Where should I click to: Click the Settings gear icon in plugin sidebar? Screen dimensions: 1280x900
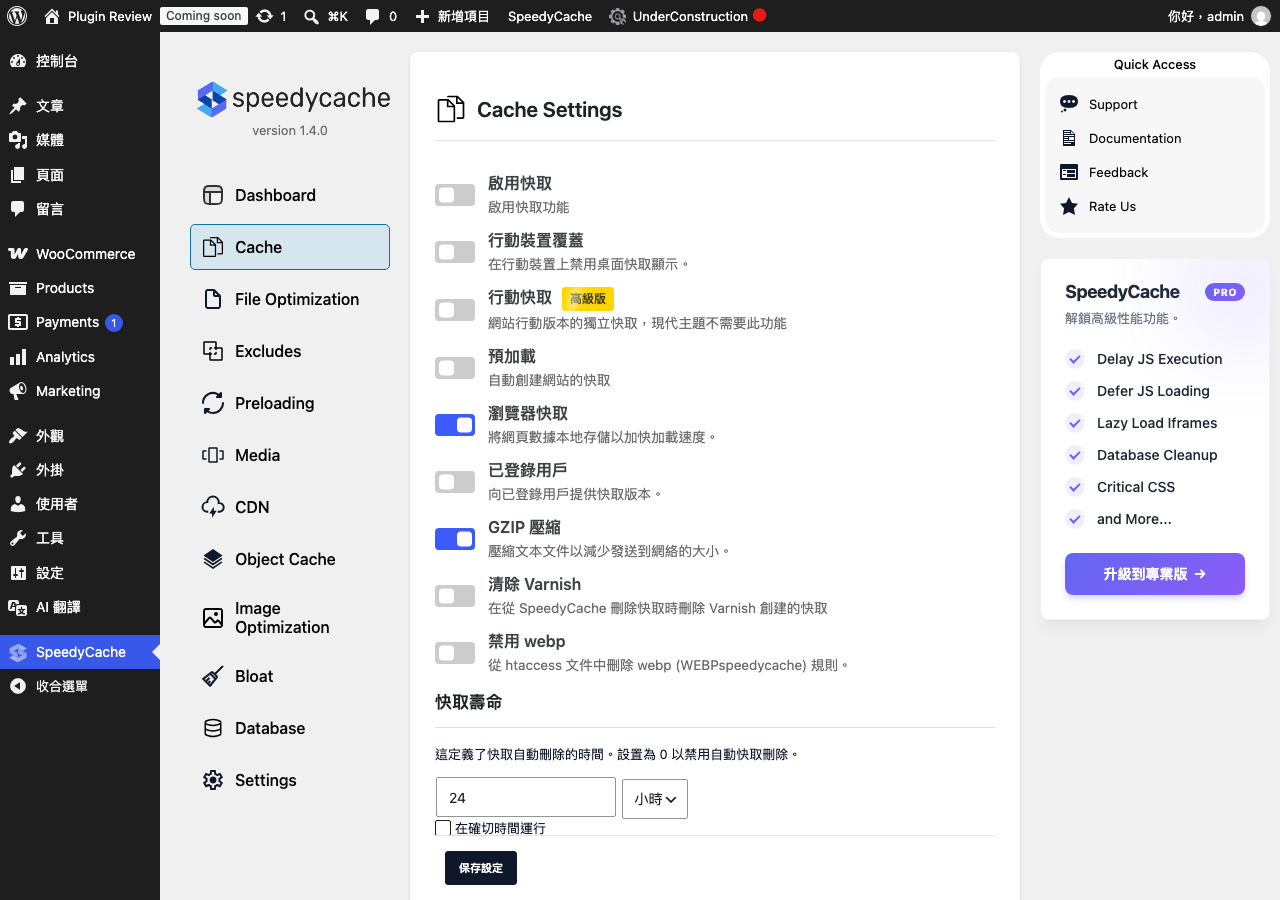tap(213, 780)
